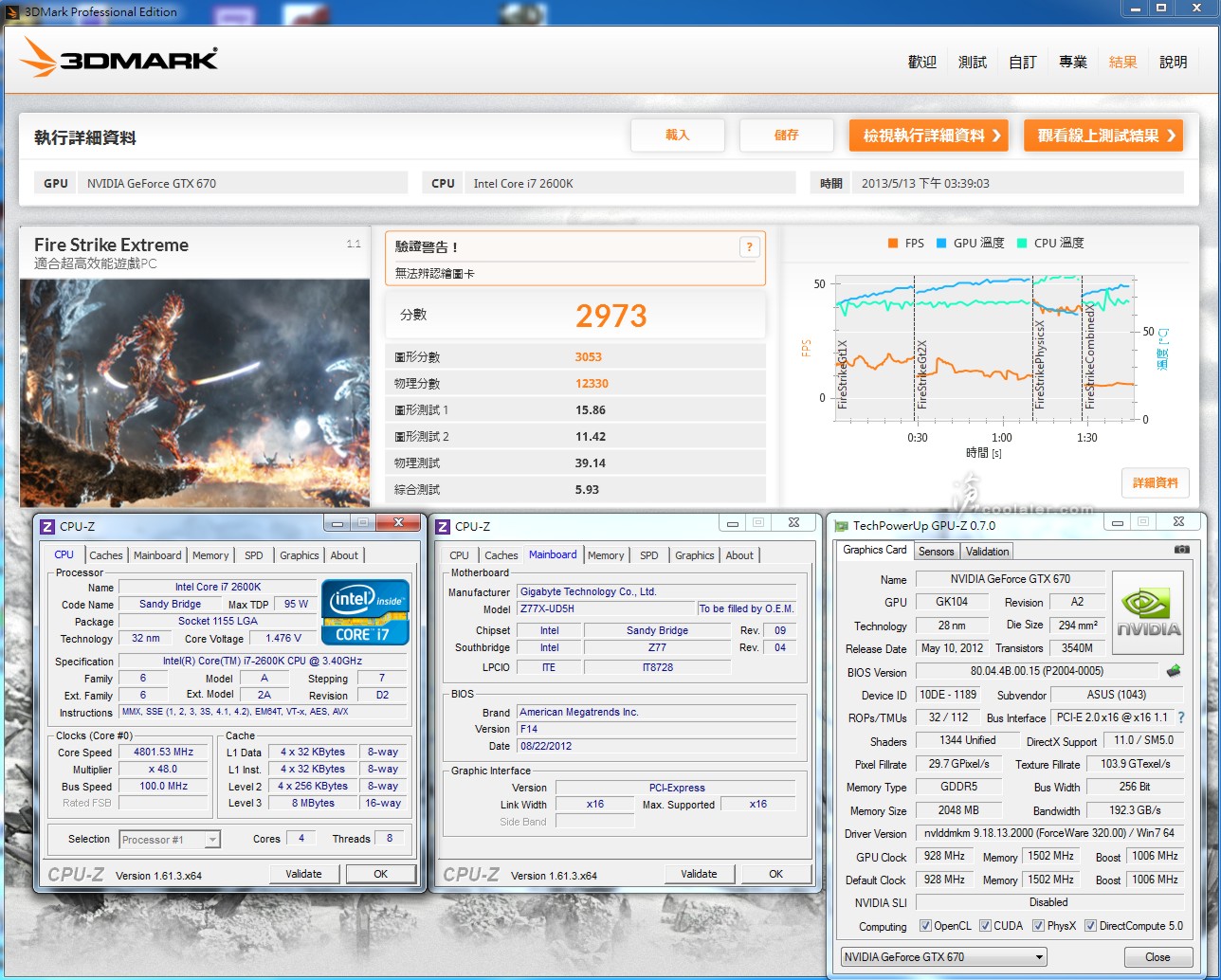Viewport: 1221px width, 980px height.
Task: Open Graphics tab in Mainboard CPU-Z window
Action: click(695, 555)
